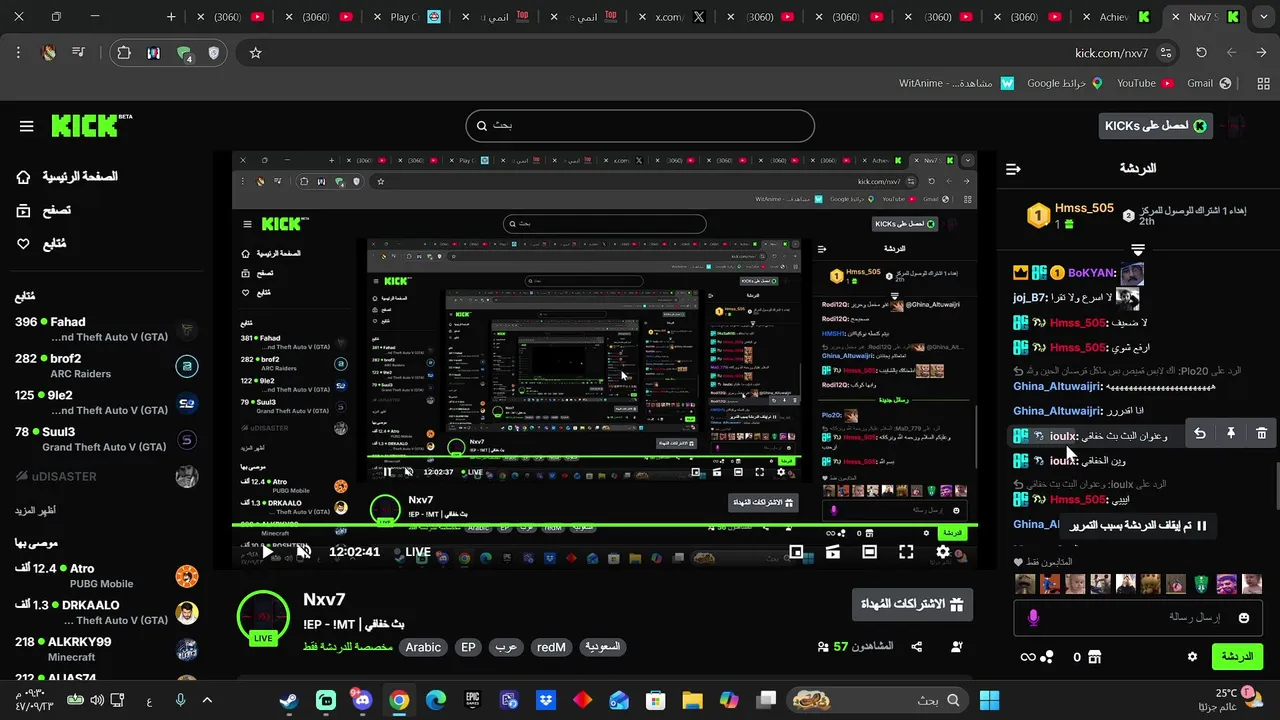The image size is (1280, 720).
Task: Open Atro recommended channel
Action: tap(106, 576)
